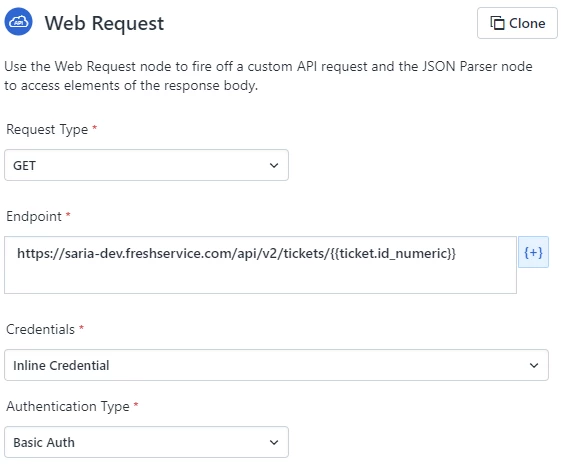Screen dimensions: 564x470
Task: Click the Request Type field label
Action: [47, 129]
